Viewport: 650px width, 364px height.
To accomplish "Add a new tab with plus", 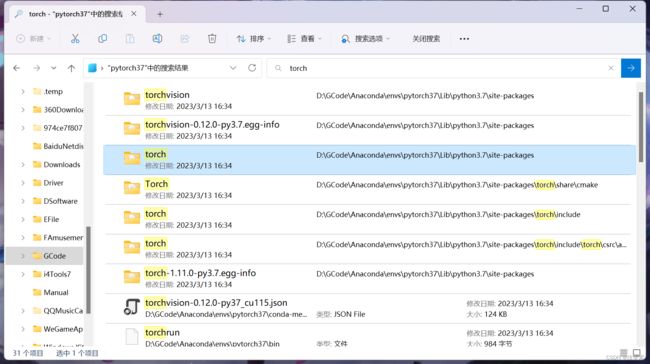I will tap(160, 14).
